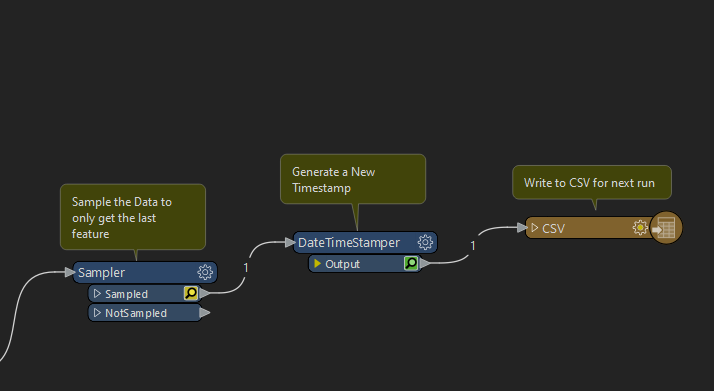Click the NotSampled output port arrow

(205, 313)
